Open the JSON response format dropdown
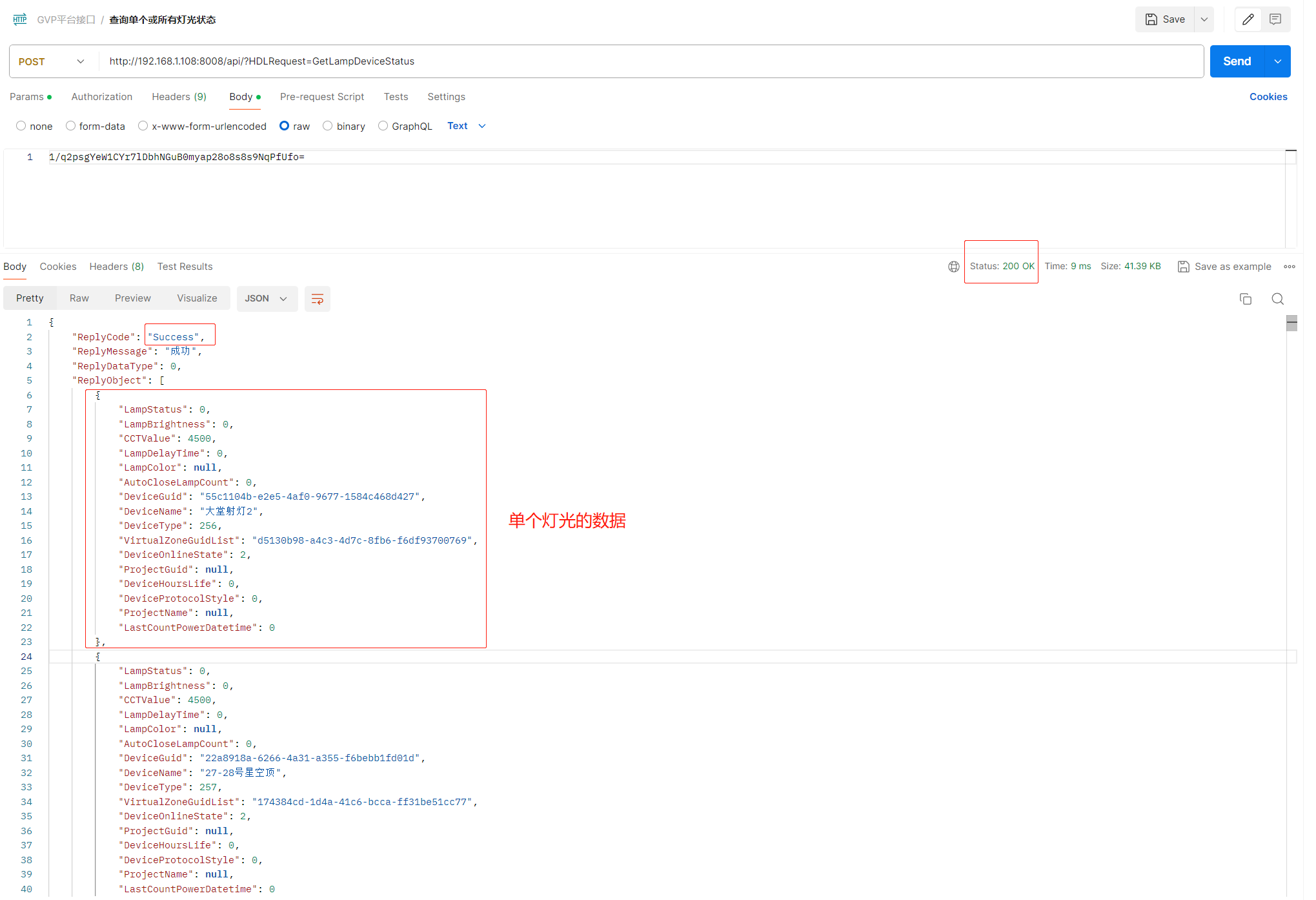The width and height of the screenshot is (1316, 900). point(267,299)
